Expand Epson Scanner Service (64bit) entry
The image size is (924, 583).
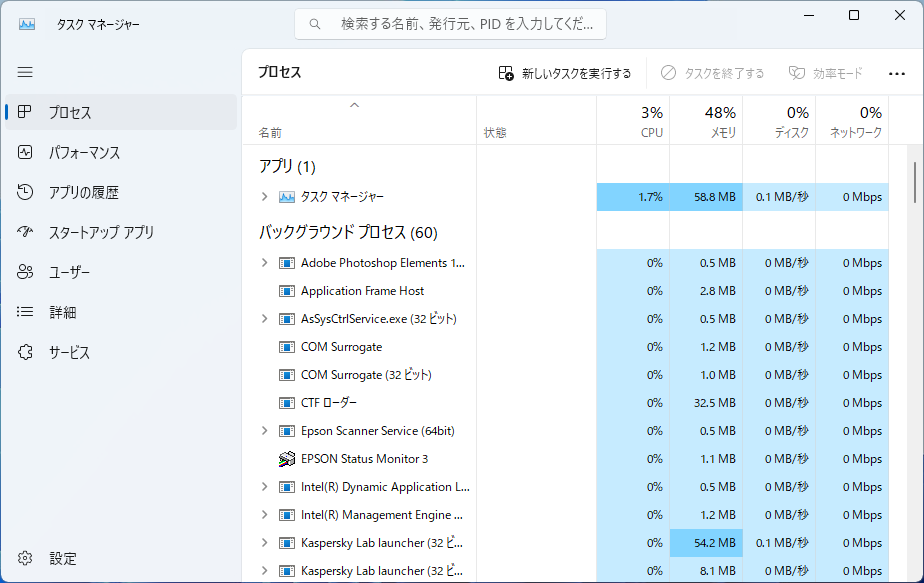click(x=265, y=431)
